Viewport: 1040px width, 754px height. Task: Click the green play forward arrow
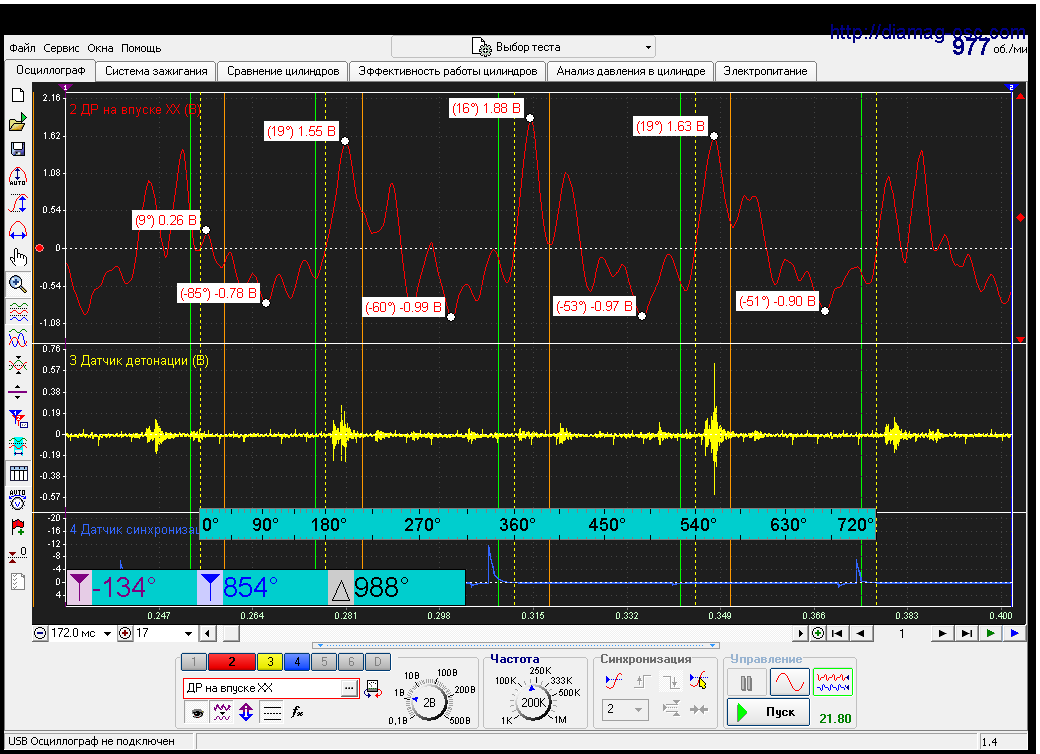[x=990, y=633]
